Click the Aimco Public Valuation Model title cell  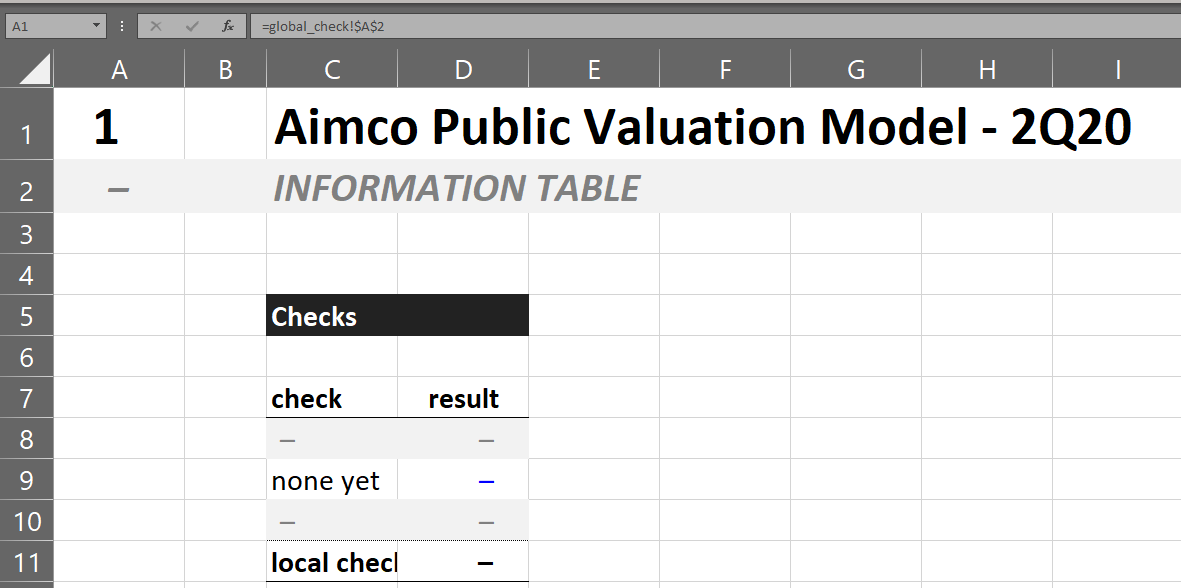702,126
